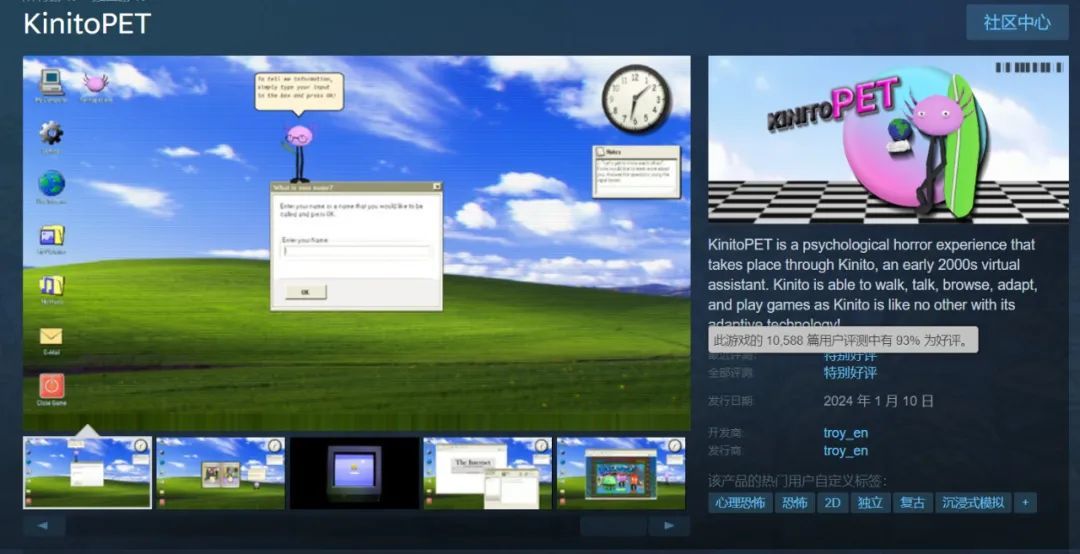Open the envelope E-Mail desktop icon

(x=51, y=340)
